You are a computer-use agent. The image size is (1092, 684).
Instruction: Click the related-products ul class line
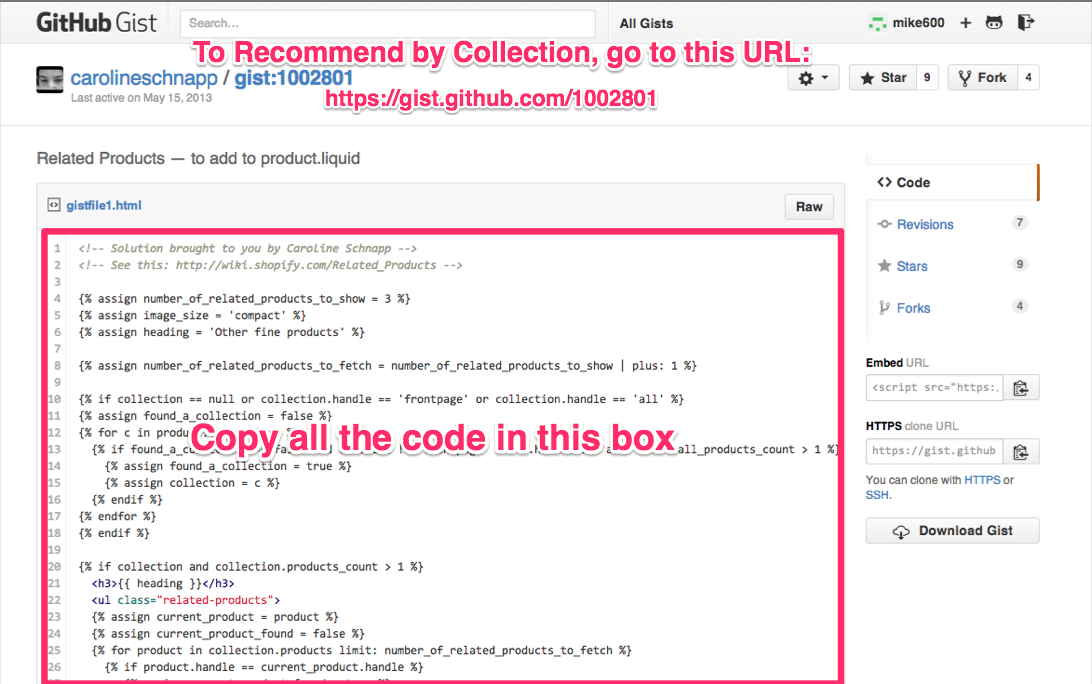186,600
